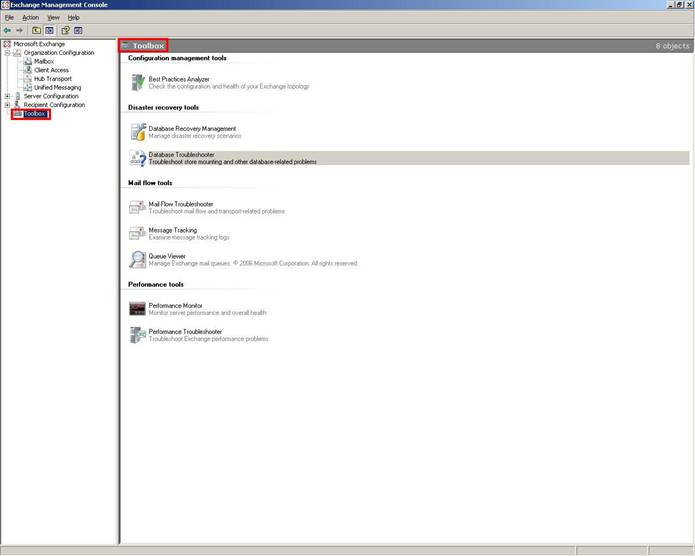Click the Disaster recovery tools heading
This screenshot has width=695, height=556.
pyautogui.click(x=164, y=107)
